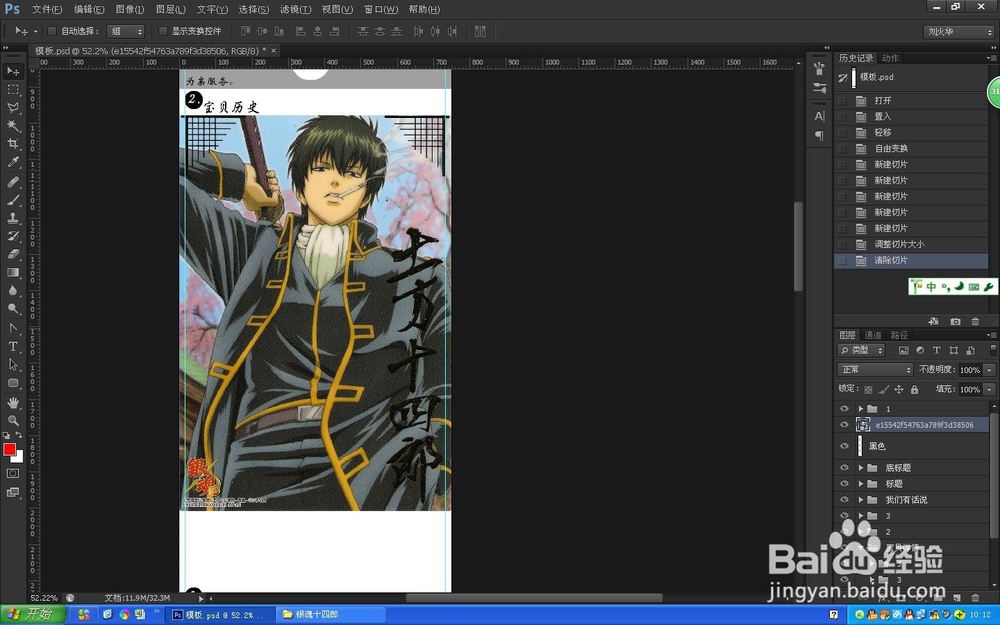Open the 文件(F) menu
1000x625 pixels.
(x=47, y=9)
